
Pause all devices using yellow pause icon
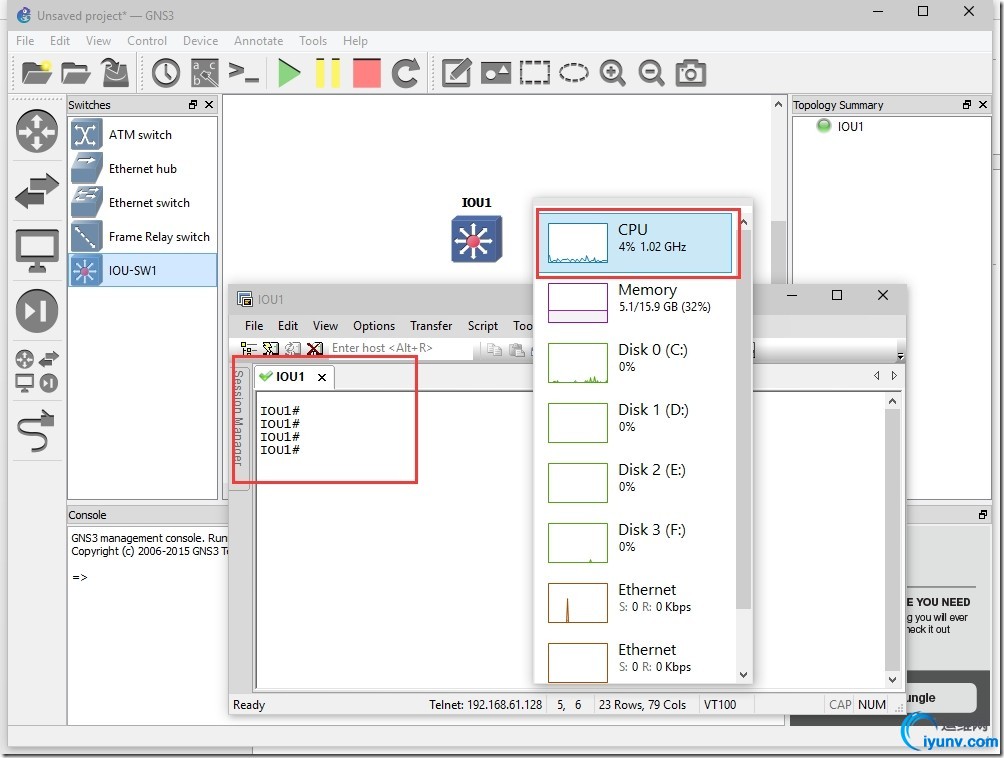pos(328,73)
